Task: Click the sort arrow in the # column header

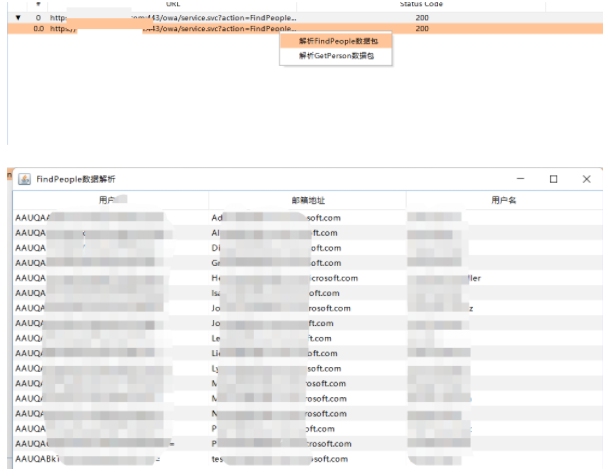Action: point(39,5)
